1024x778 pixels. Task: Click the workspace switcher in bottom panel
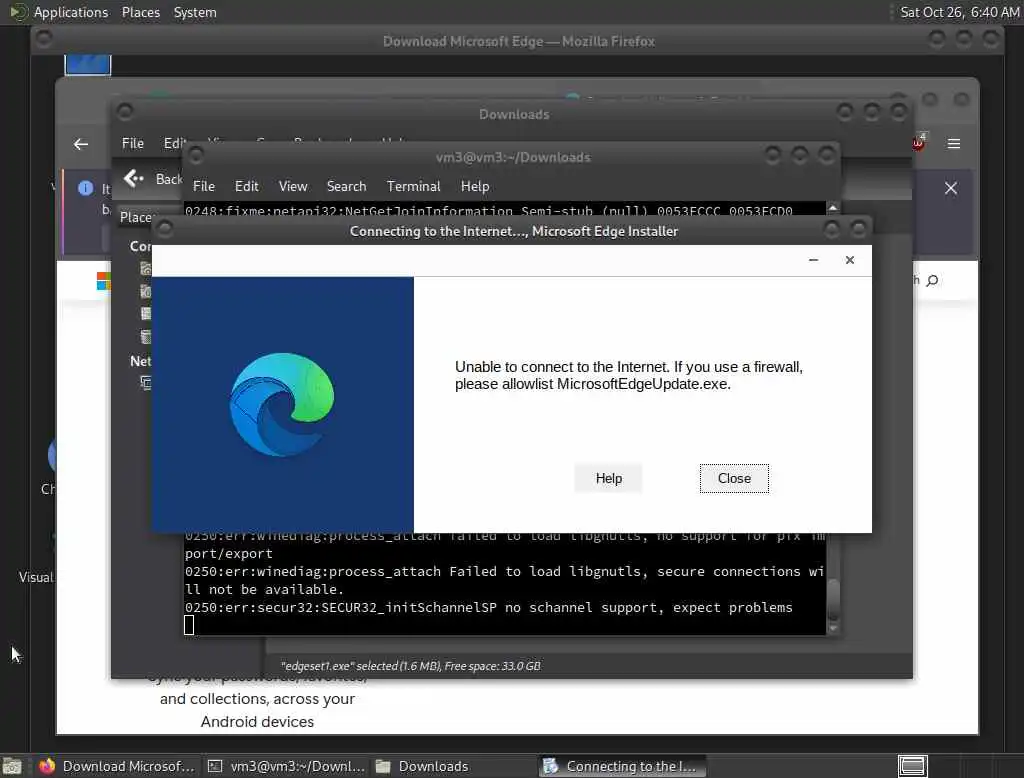pyautogui.click(x=912, y=766)
